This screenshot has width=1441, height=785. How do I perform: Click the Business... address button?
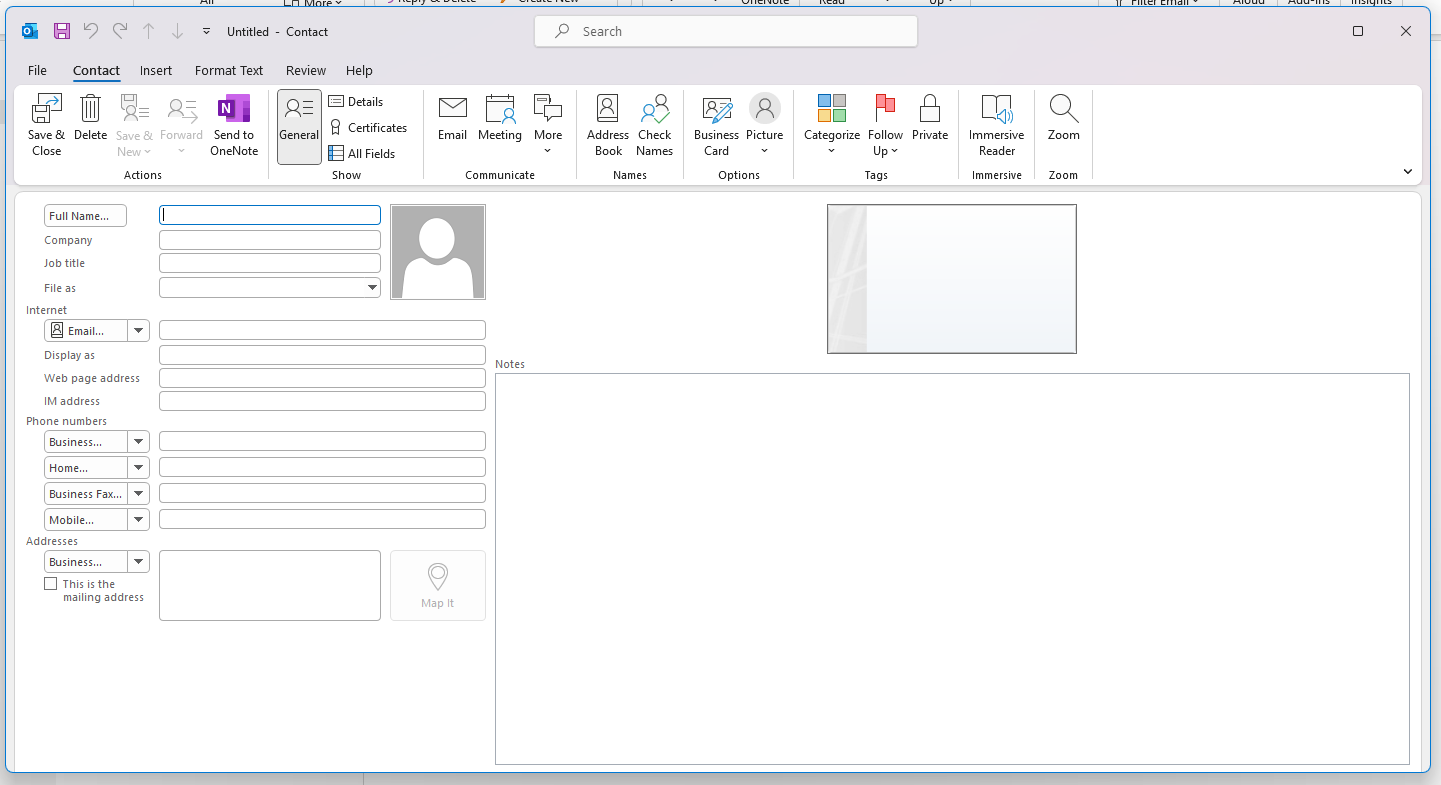pos(86,562)
